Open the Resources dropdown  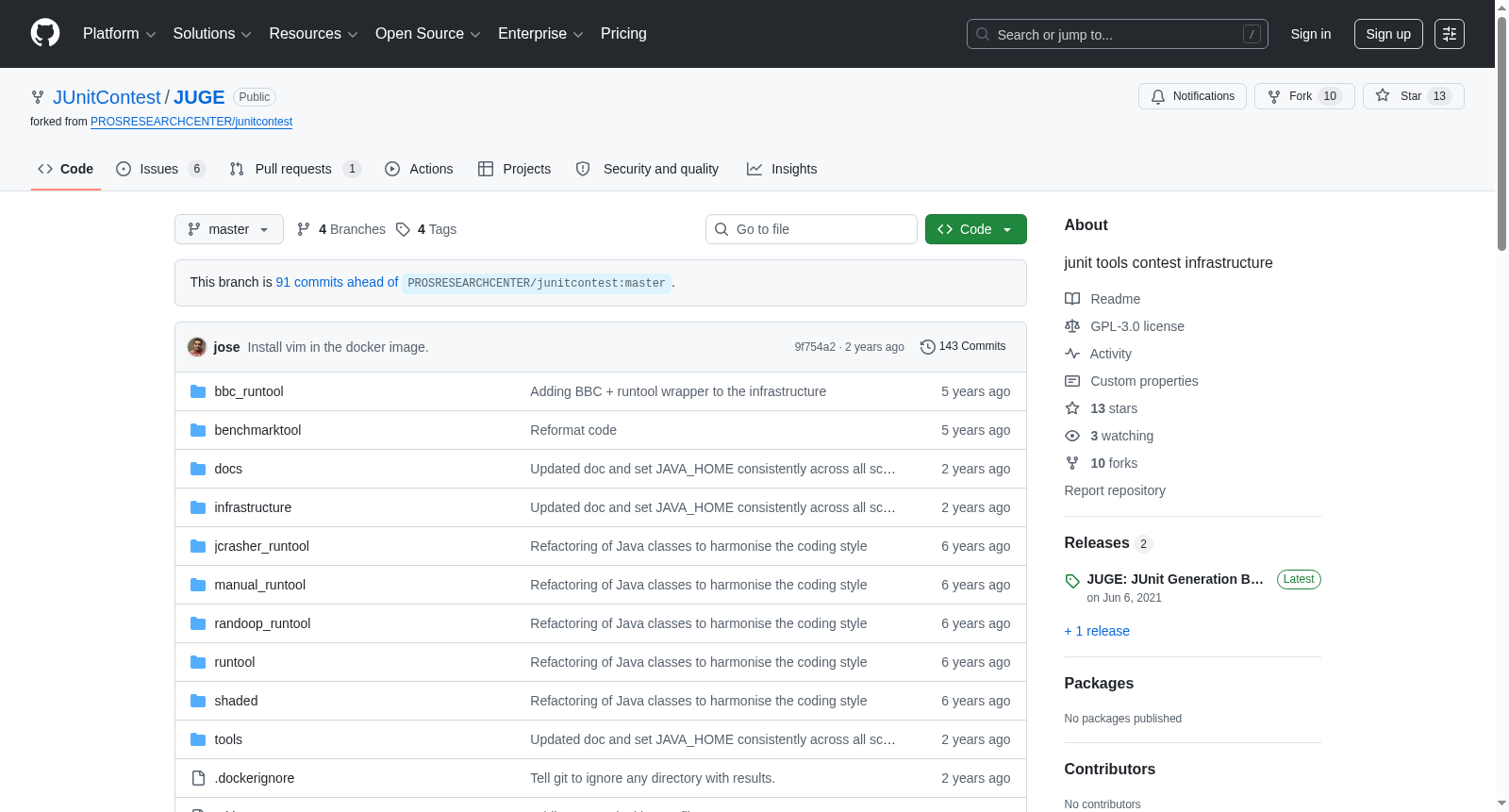click(x=313, y=34)
